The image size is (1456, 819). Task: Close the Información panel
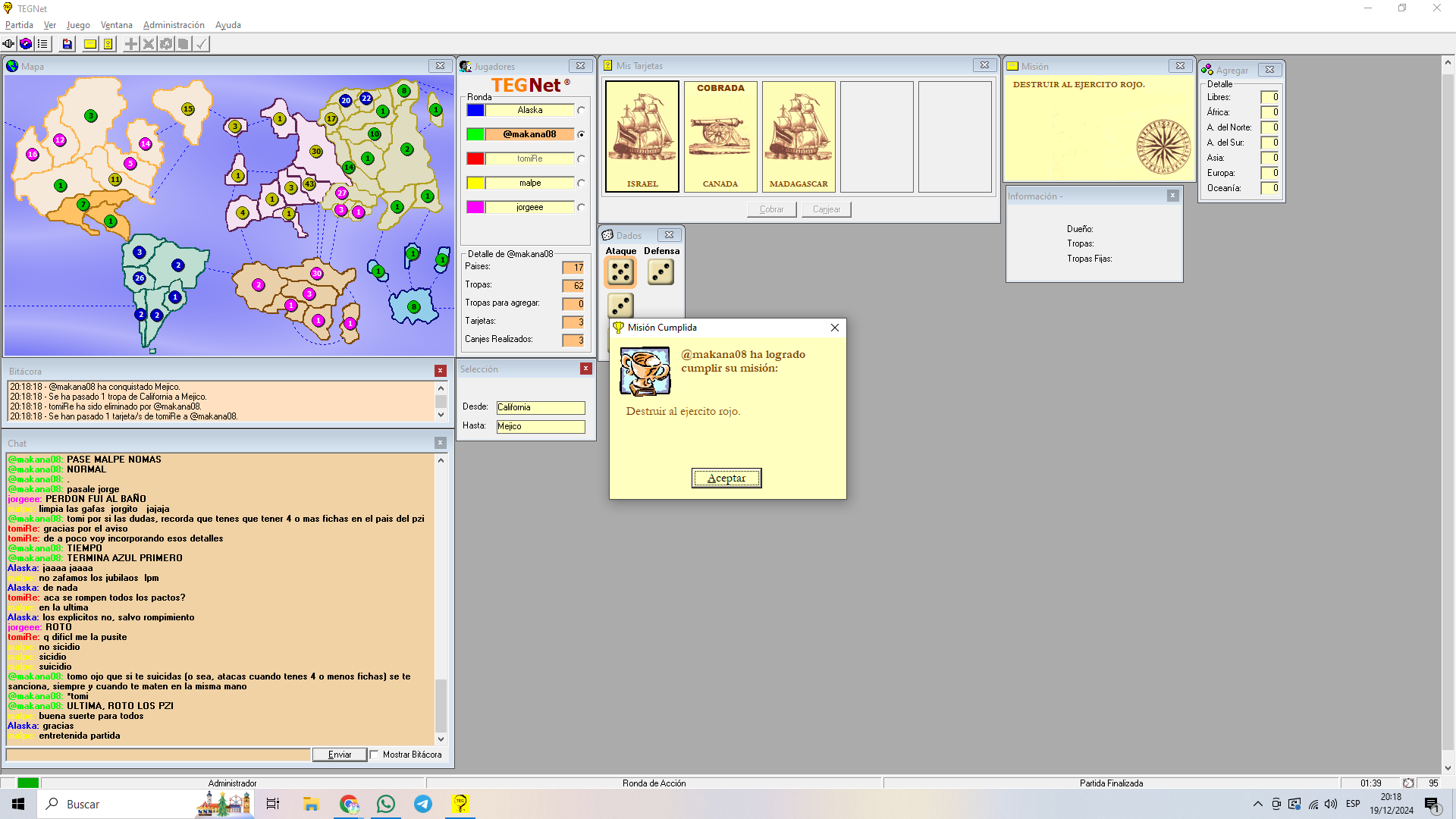coord(1172,196)
